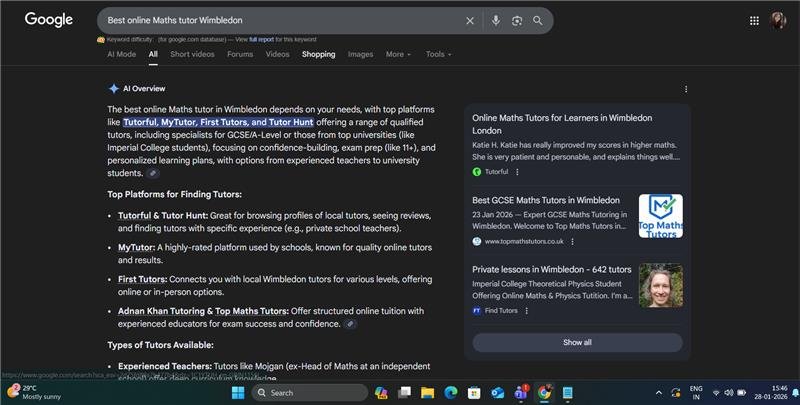Clear the search box text
This screenshot has height=405, width=800.
click(x=470, y=20)
